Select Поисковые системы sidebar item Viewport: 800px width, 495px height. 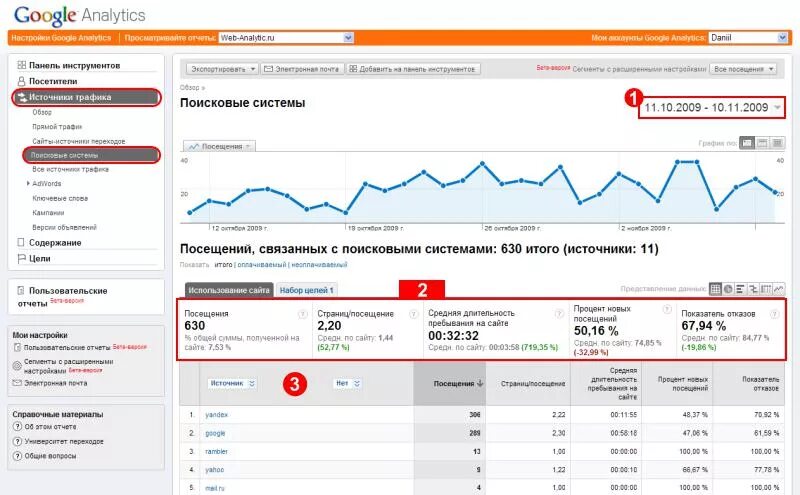coord(91,155)
